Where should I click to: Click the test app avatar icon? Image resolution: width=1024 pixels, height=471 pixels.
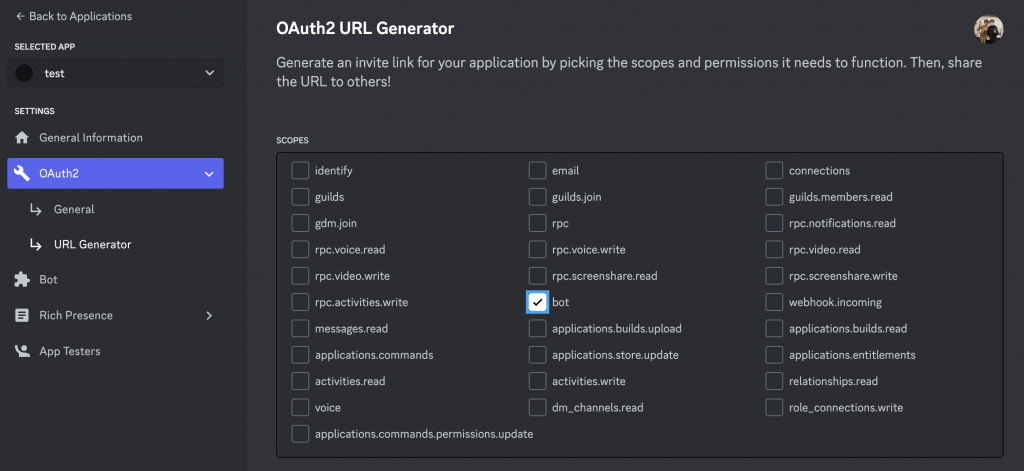(x=25, y=73)
